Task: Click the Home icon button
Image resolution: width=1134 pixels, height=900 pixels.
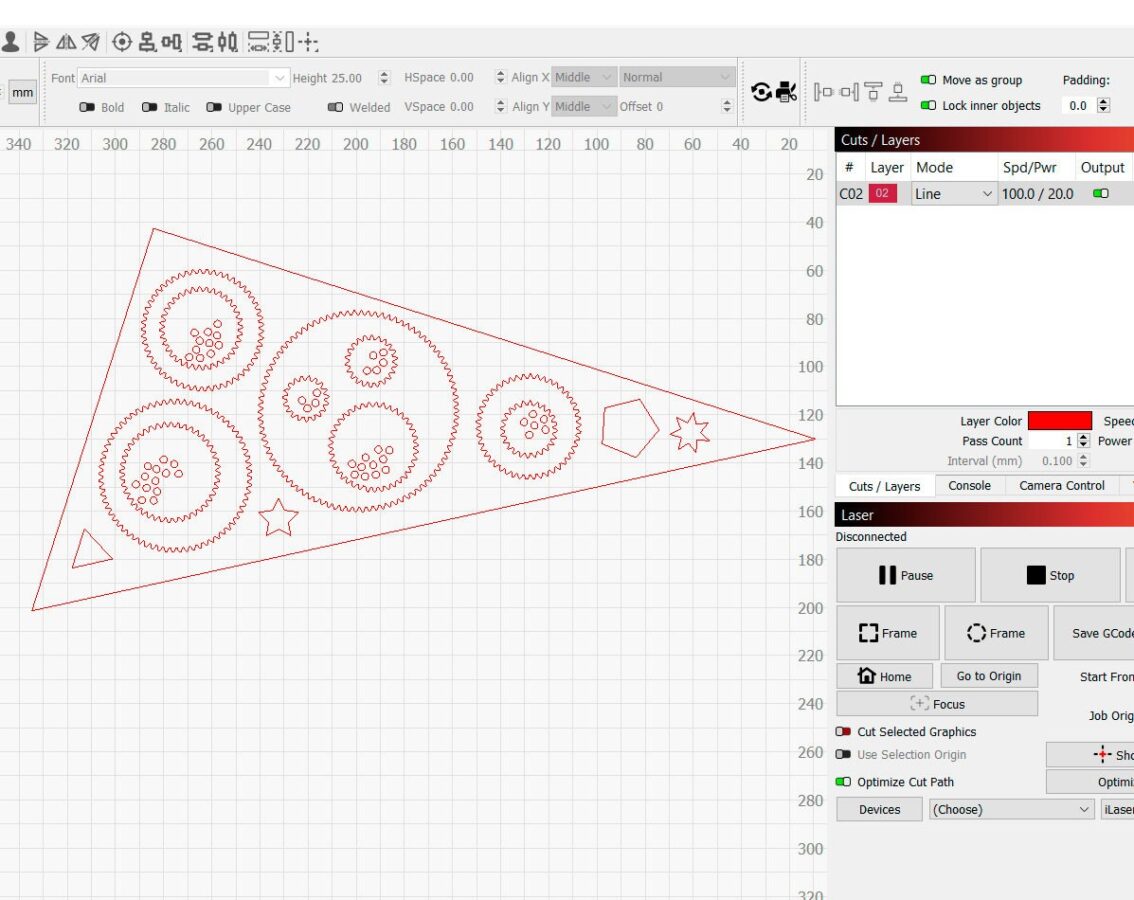Action: pos(885,676)
